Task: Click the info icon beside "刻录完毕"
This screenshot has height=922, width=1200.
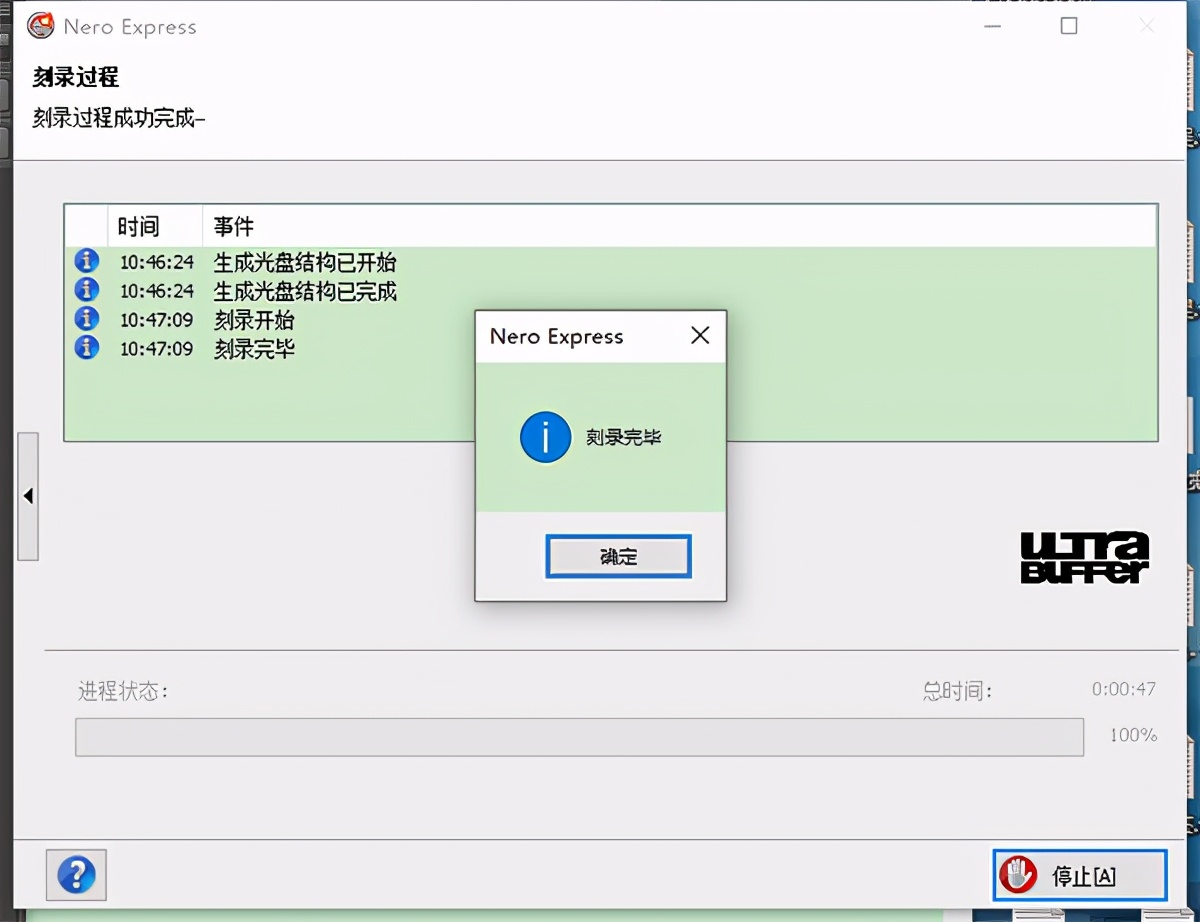Action: pos(88,349)
